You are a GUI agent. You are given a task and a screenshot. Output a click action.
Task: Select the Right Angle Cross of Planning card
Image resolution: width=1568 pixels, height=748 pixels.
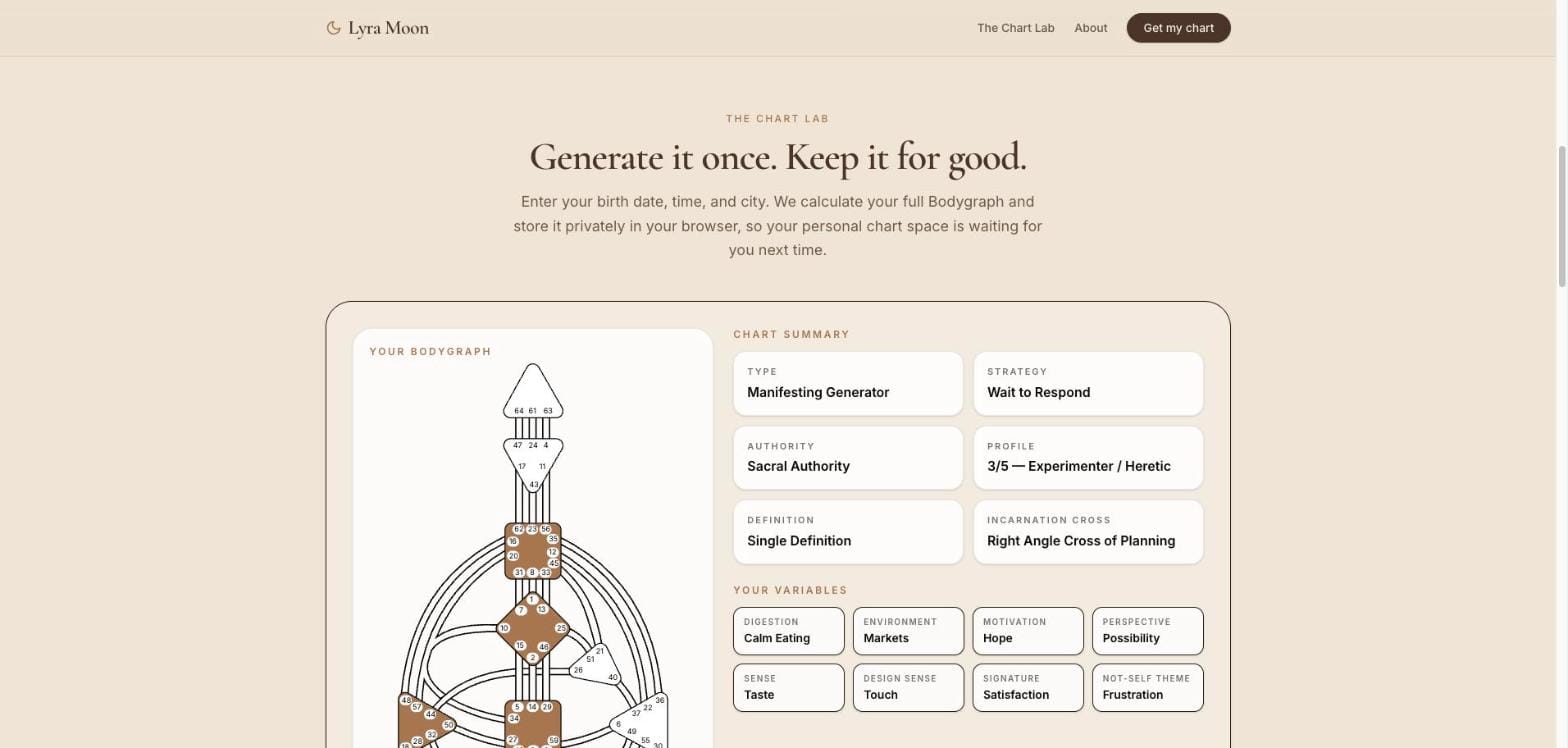point(1088,532)
